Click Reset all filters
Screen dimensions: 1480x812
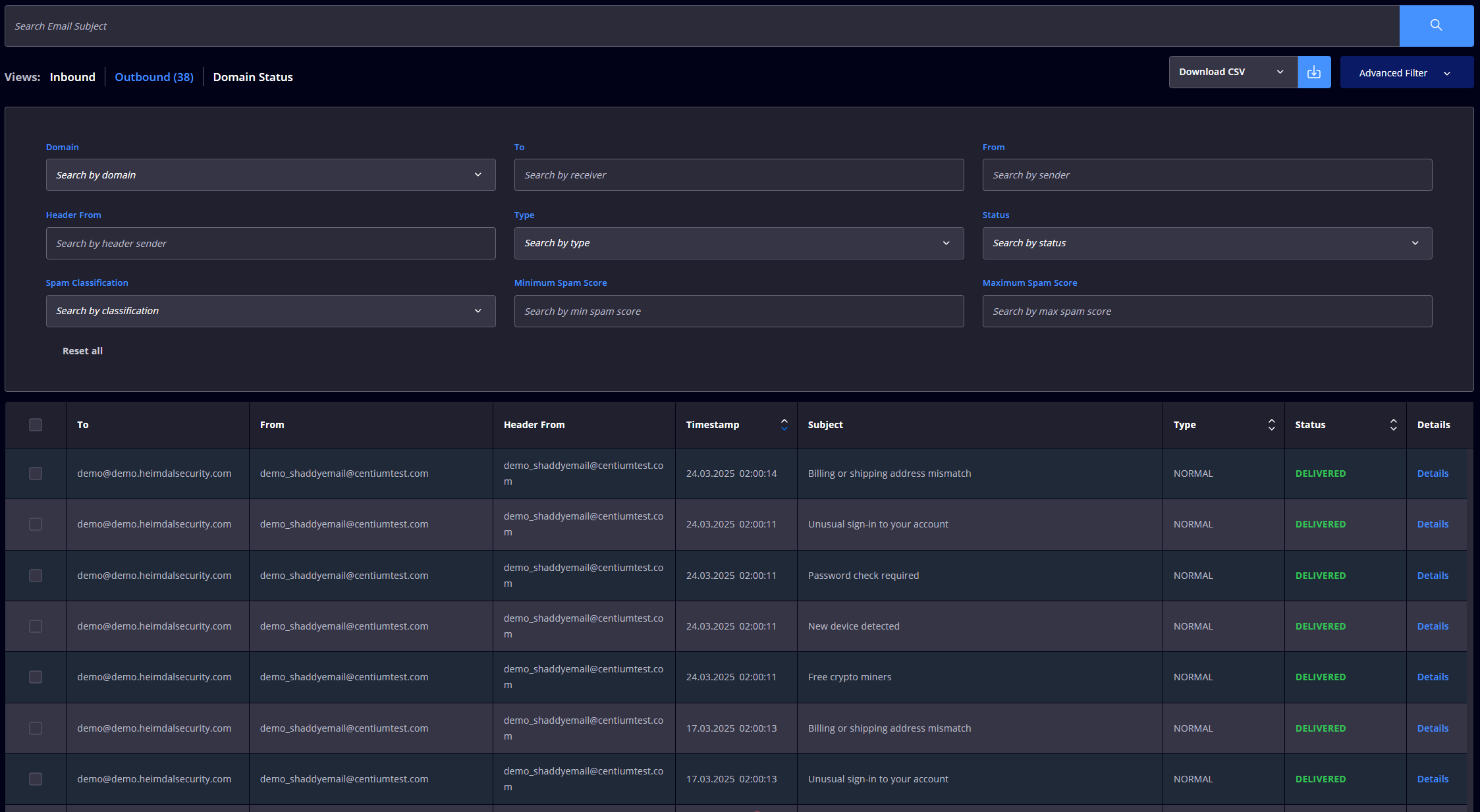tap(82, 351)
